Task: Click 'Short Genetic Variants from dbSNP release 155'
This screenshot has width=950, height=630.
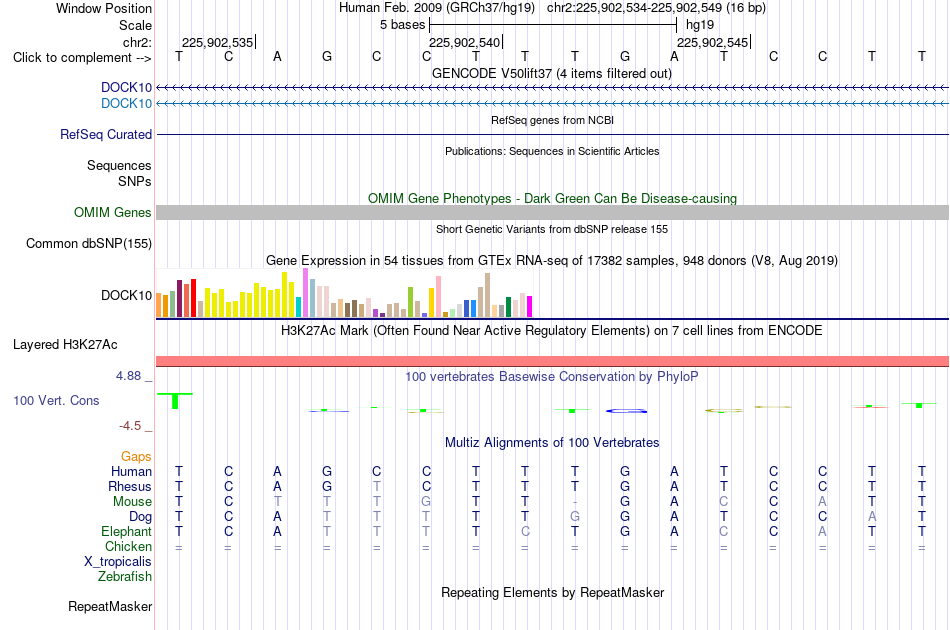Action: (552, 230)
